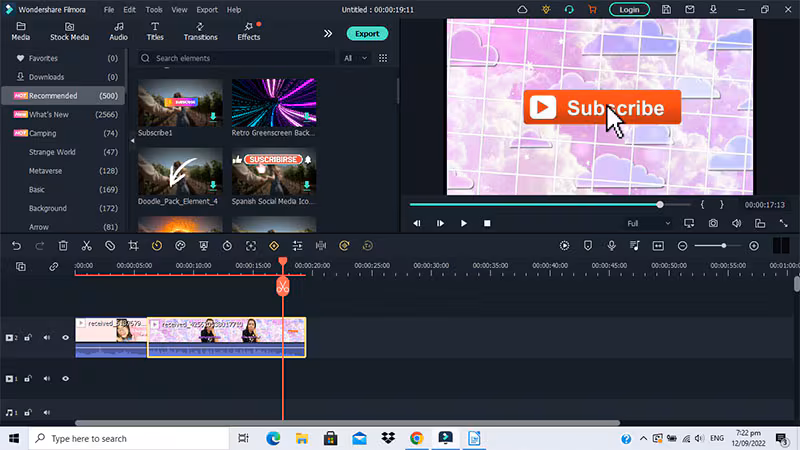800x450 pixels.
Task: Select the Crop tool icon
Action: point(133,246)
